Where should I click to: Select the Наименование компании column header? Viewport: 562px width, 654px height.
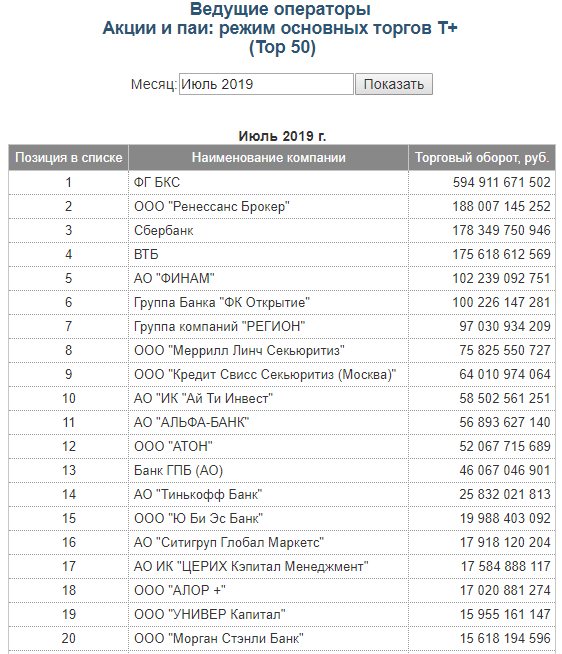pyautogui.click(x=268, y=158)
